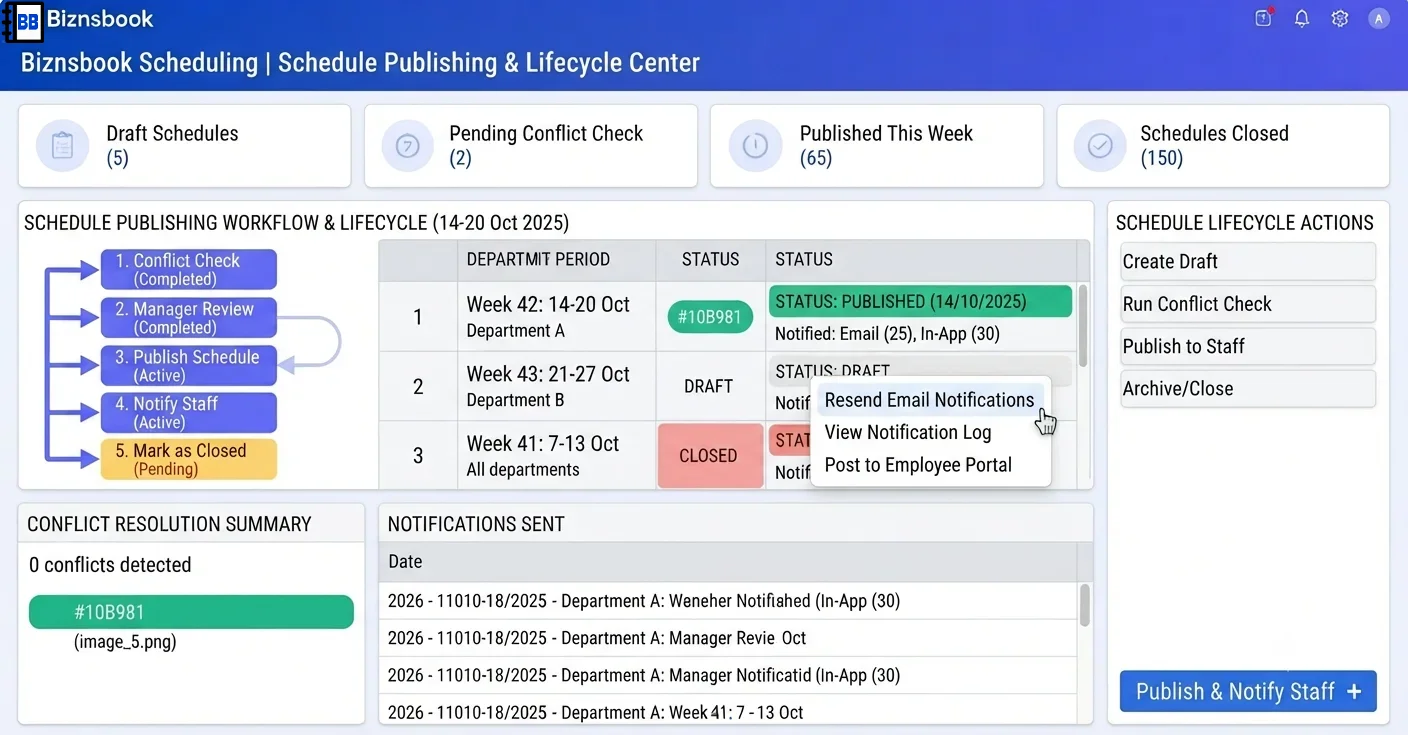Select workflow step 3. Publish Schedule
This screenshot has width=1408, height=735.
(188, 366)
